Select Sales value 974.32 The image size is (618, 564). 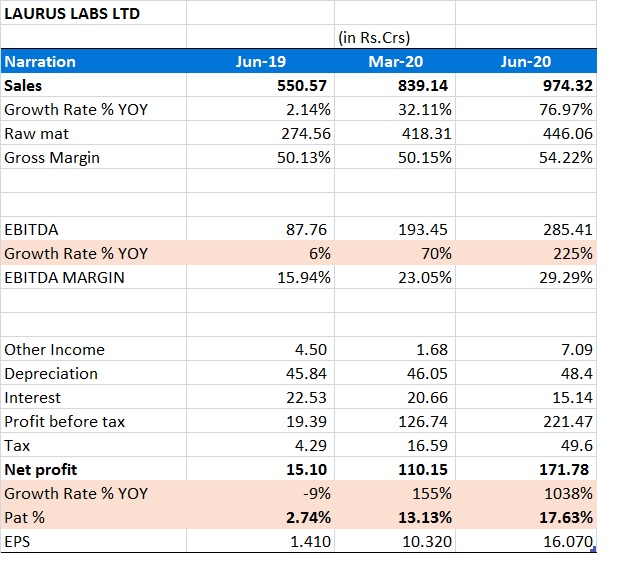(526, 86)
